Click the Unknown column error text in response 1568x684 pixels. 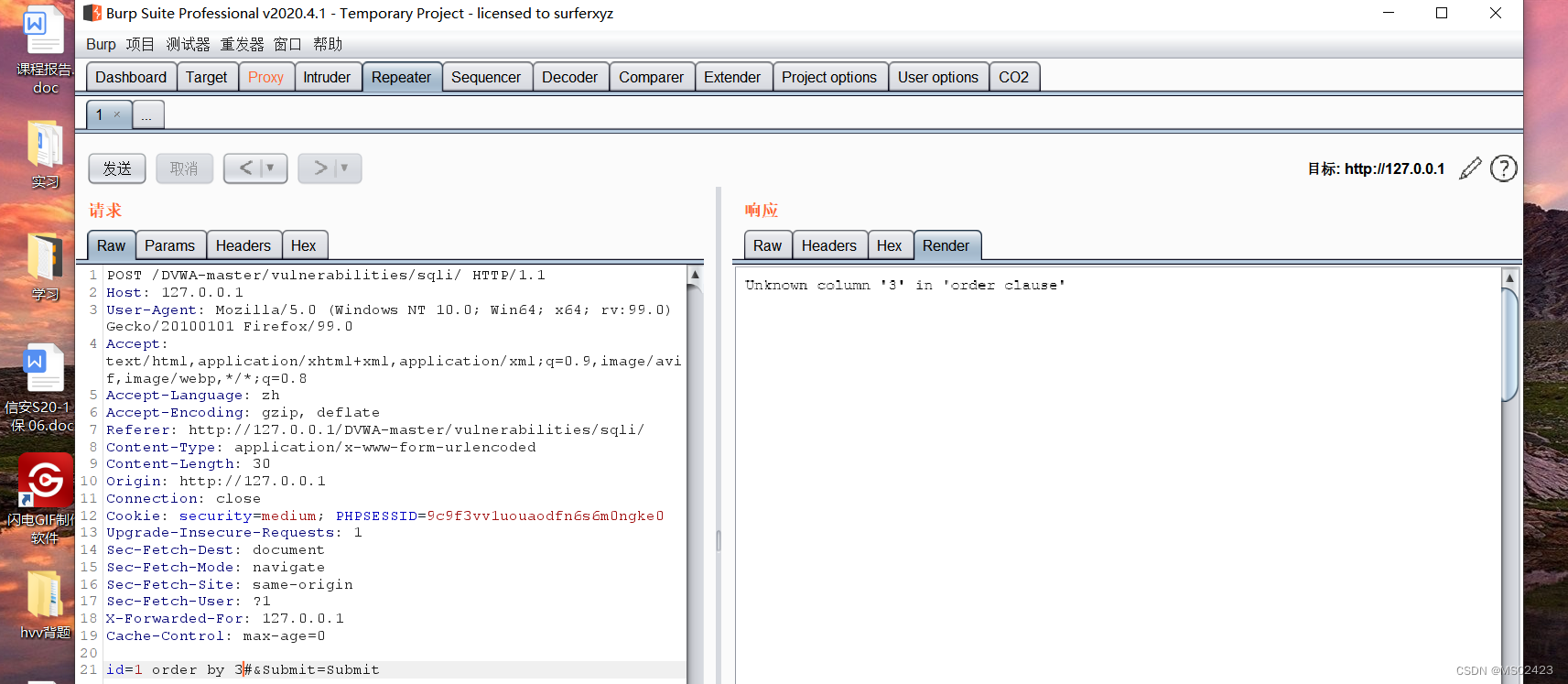click(x=904, y=285)
